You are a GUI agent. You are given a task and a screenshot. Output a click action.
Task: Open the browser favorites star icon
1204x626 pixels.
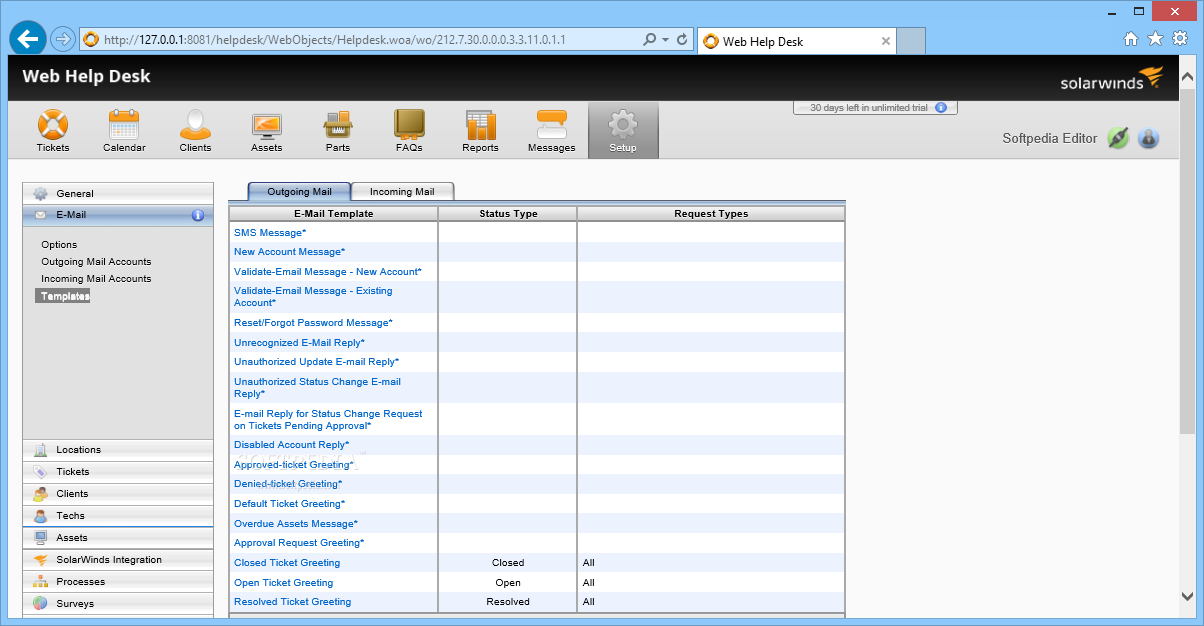click(1155, 39)
